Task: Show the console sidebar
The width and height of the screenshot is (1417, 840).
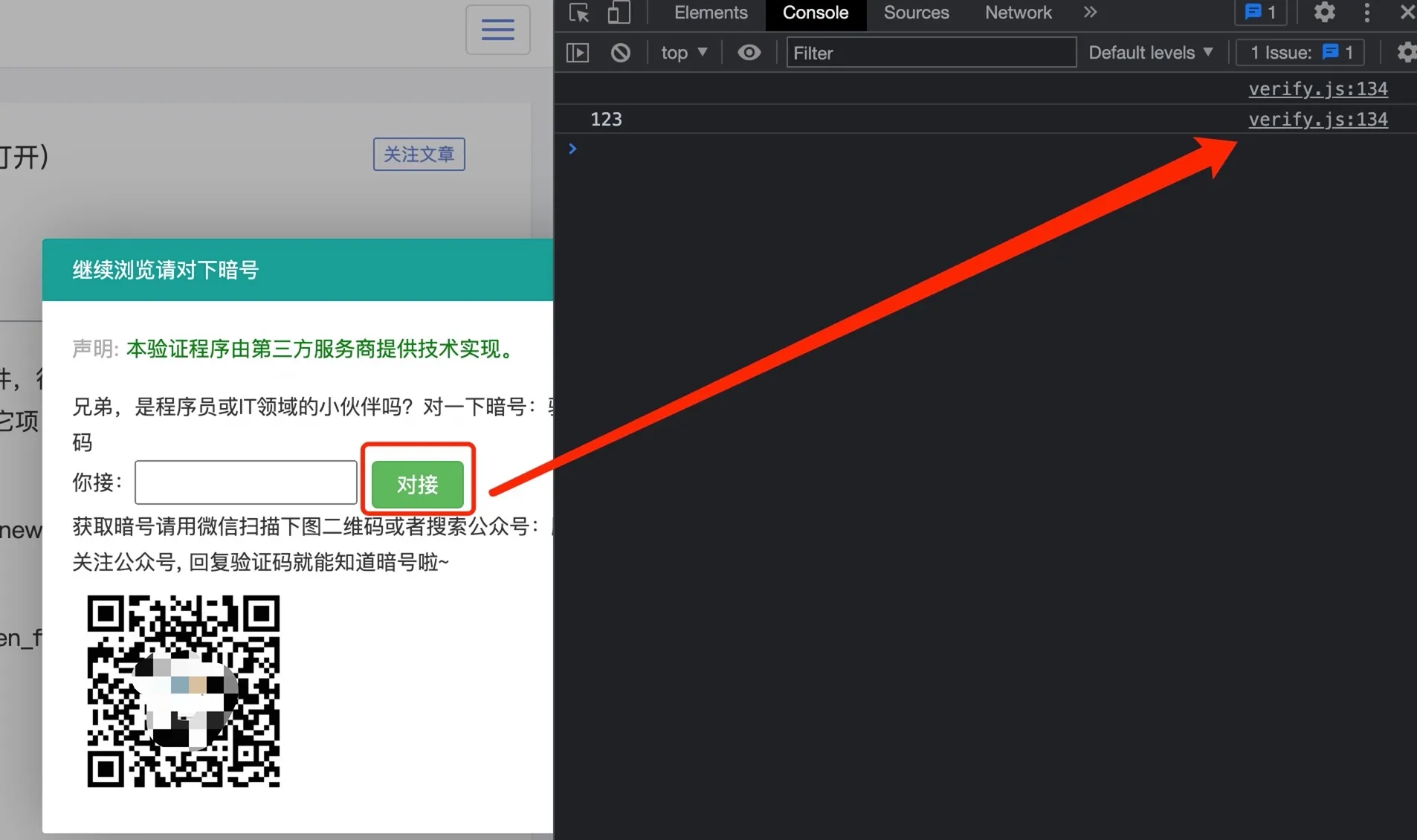Action: (x=578, y=53)
